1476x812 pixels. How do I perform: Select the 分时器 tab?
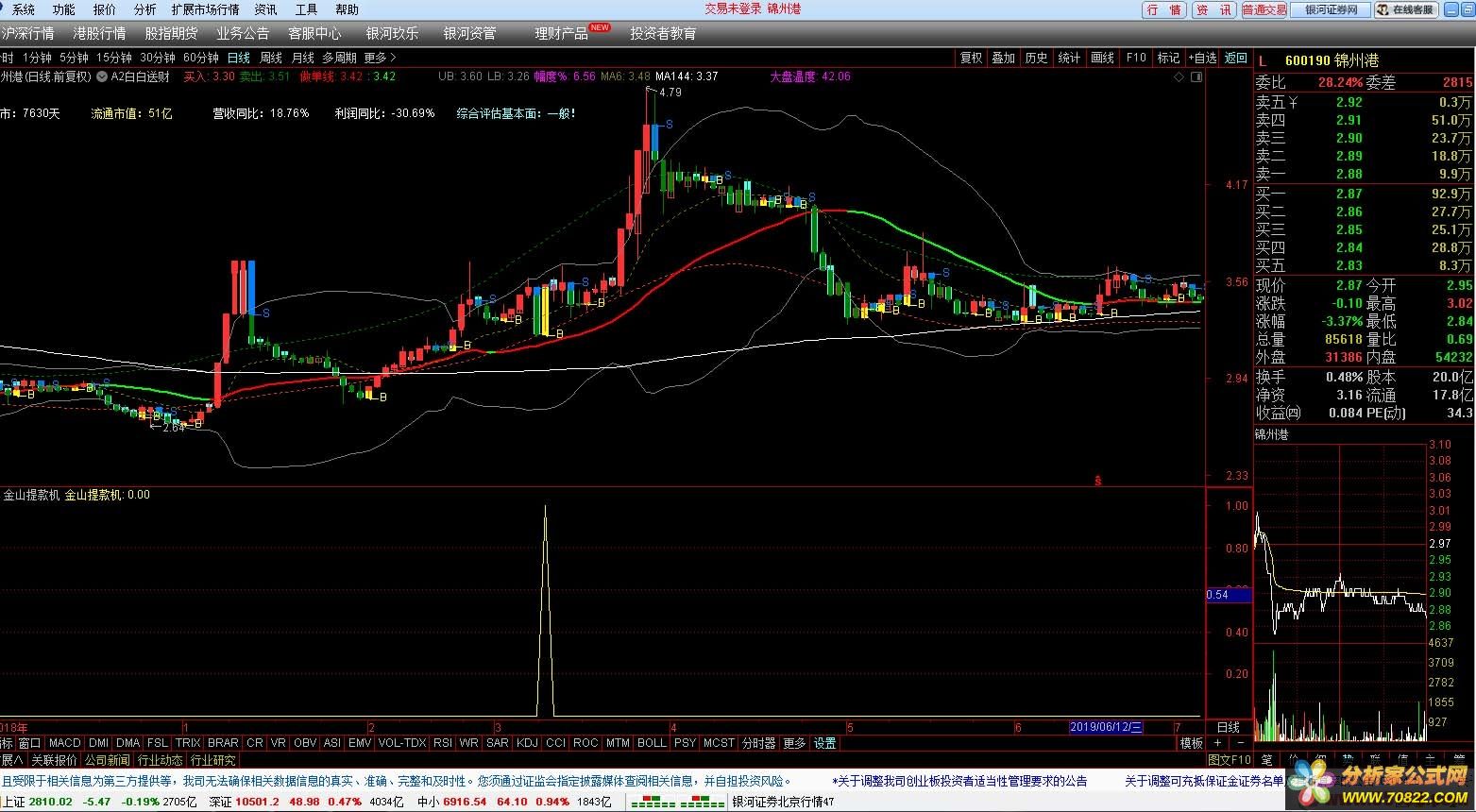tap(758, 743)
